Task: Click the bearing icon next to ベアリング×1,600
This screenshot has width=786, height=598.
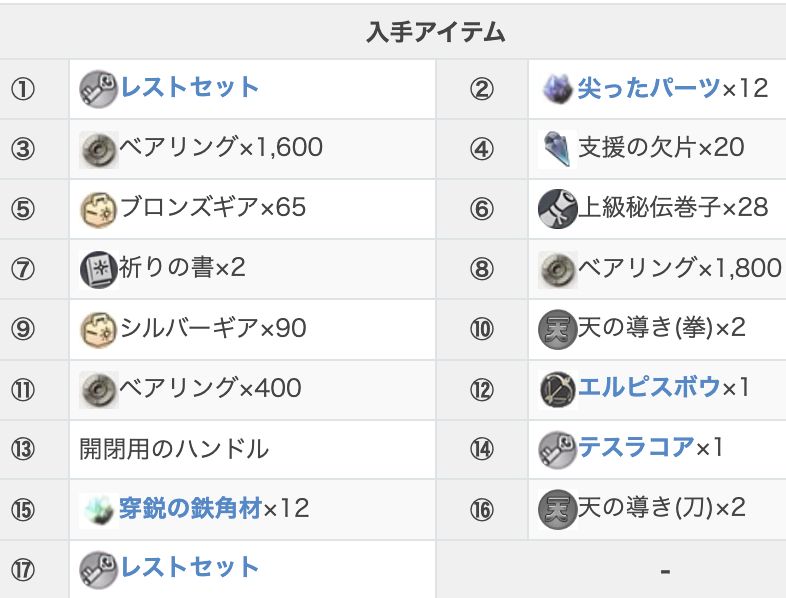Action: [x=99, y=148]
